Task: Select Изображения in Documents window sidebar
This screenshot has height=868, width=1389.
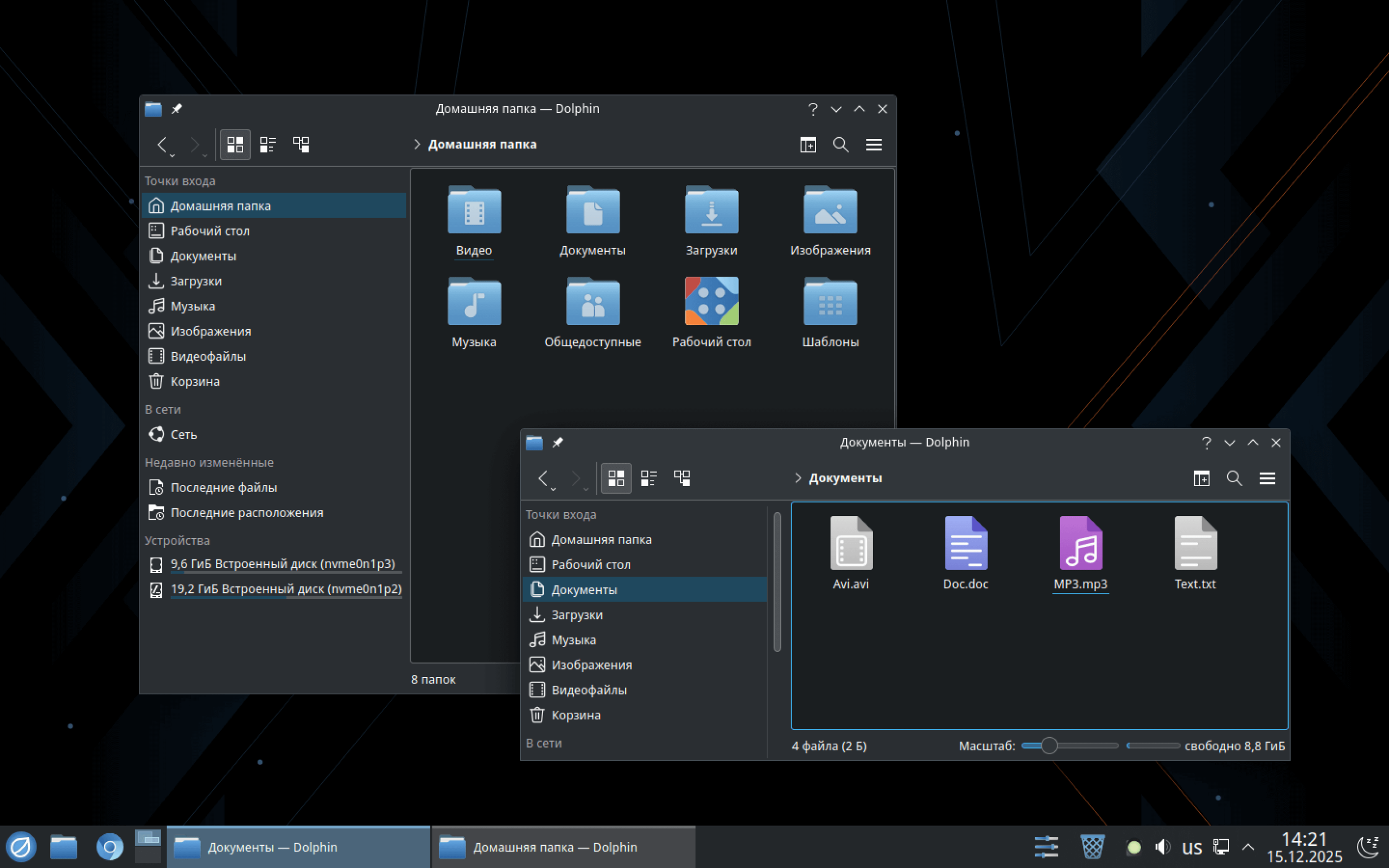Action: pyautogui.click(x=591, y=665)
